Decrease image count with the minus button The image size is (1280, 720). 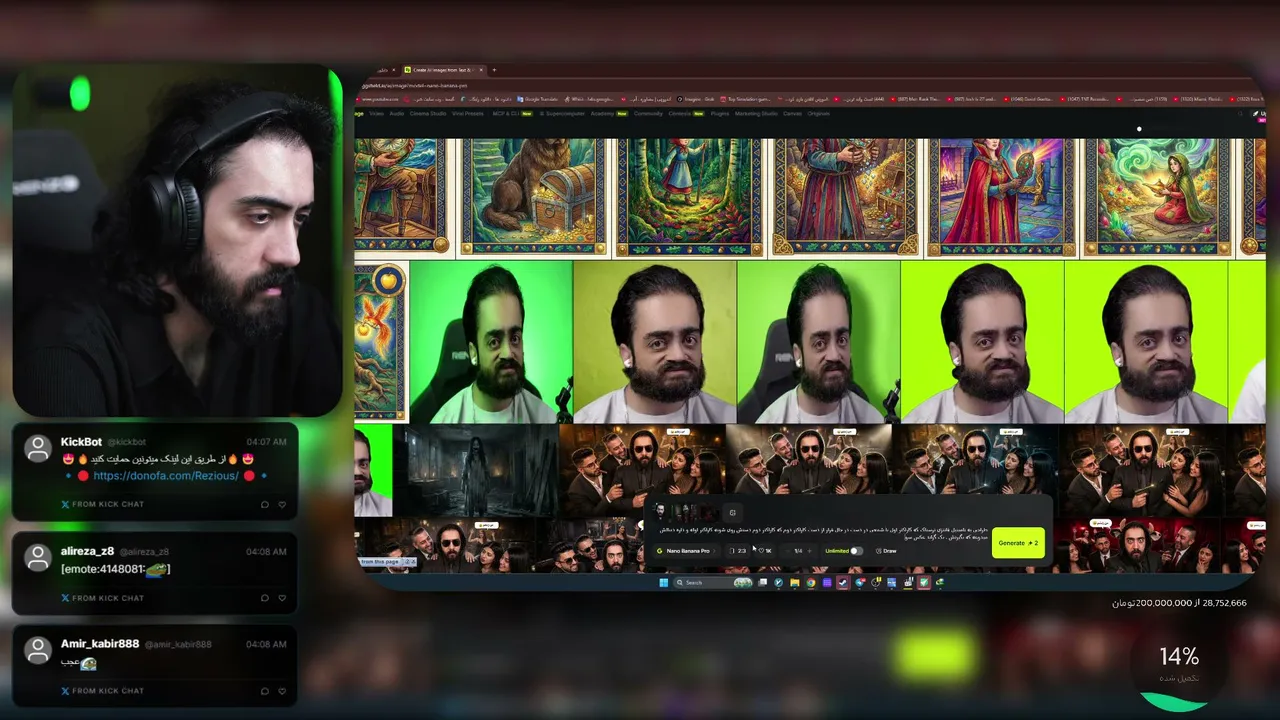coord(785,551)
